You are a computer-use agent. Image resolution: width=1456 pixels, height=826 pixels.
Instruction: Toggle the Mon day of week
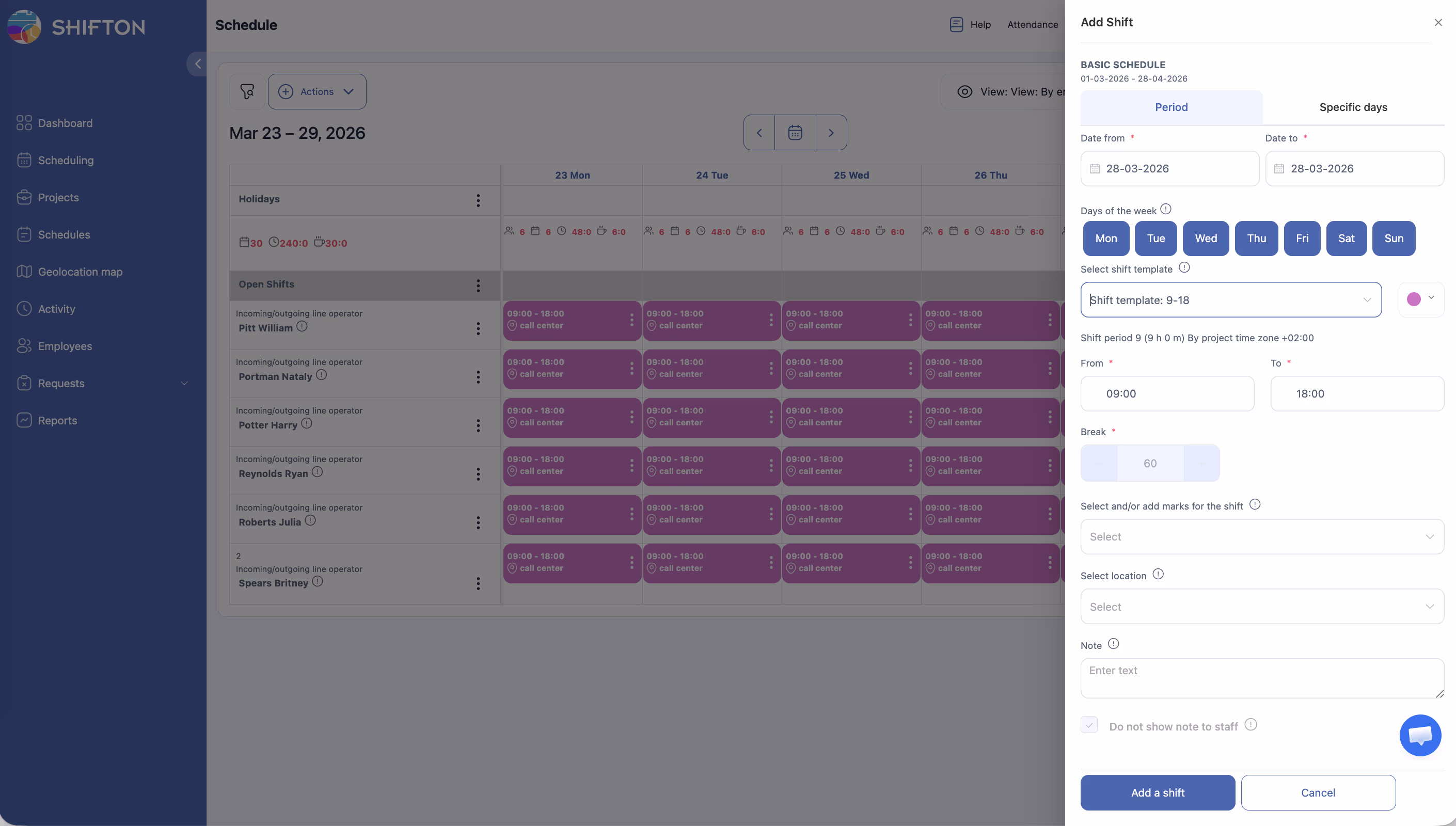pos(1105,239)
